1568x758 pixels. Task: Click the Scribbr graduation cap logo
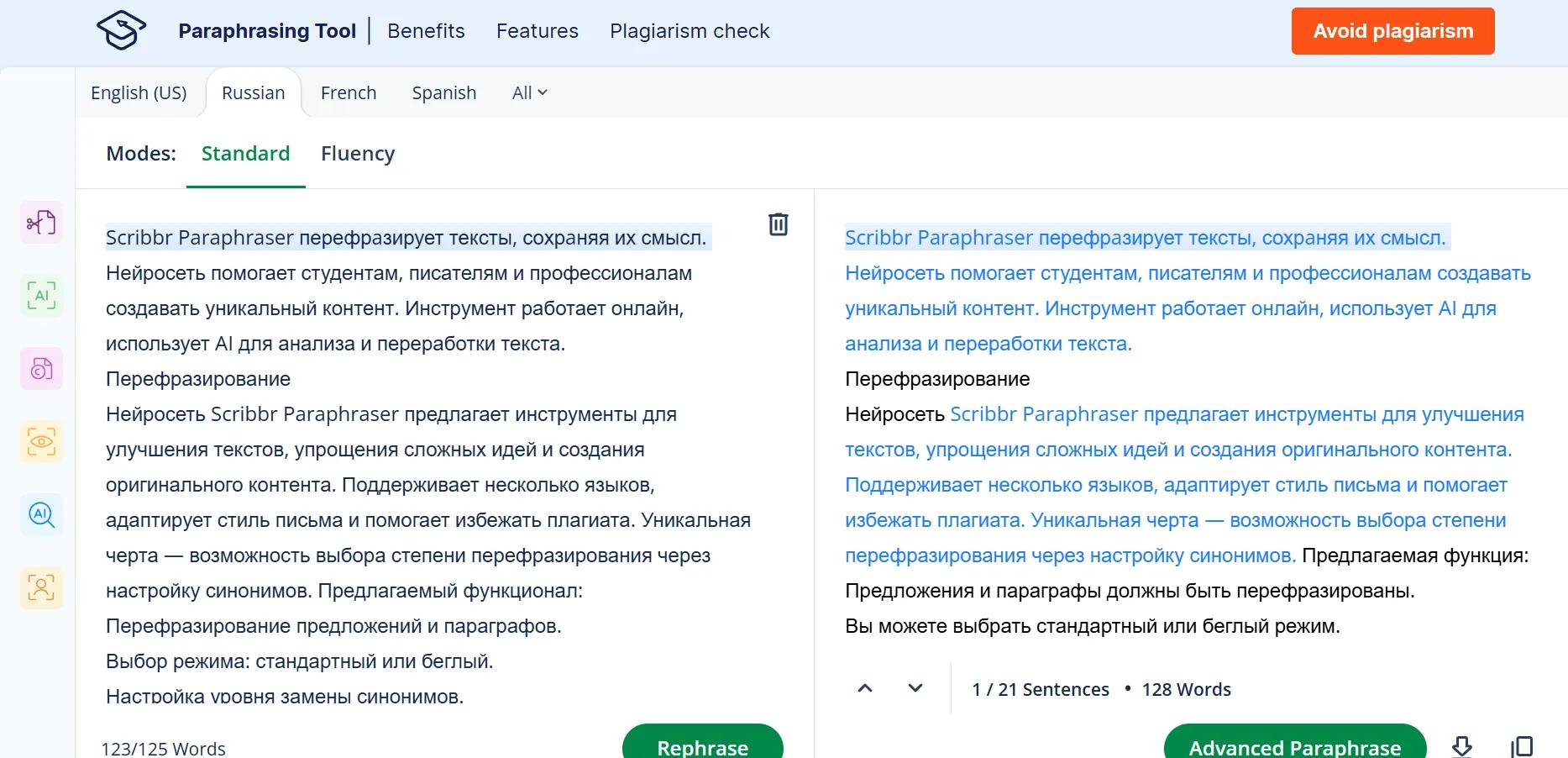122,30
